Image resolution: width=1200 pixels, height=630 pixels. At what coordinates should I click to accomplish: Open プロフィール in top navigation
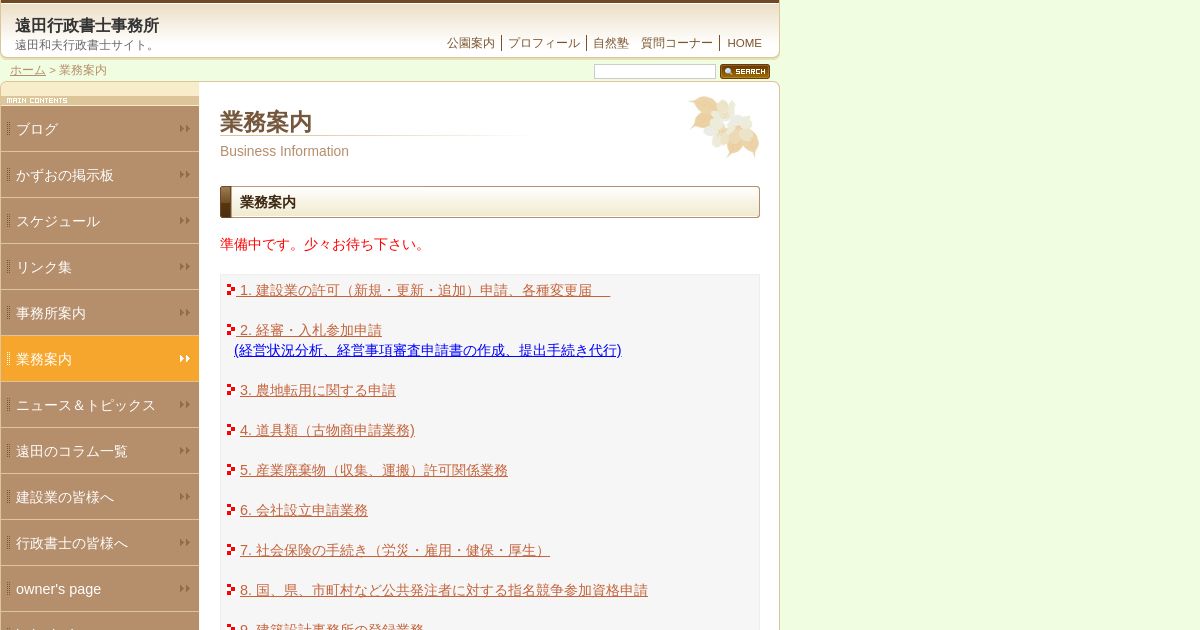click(544, 43)
